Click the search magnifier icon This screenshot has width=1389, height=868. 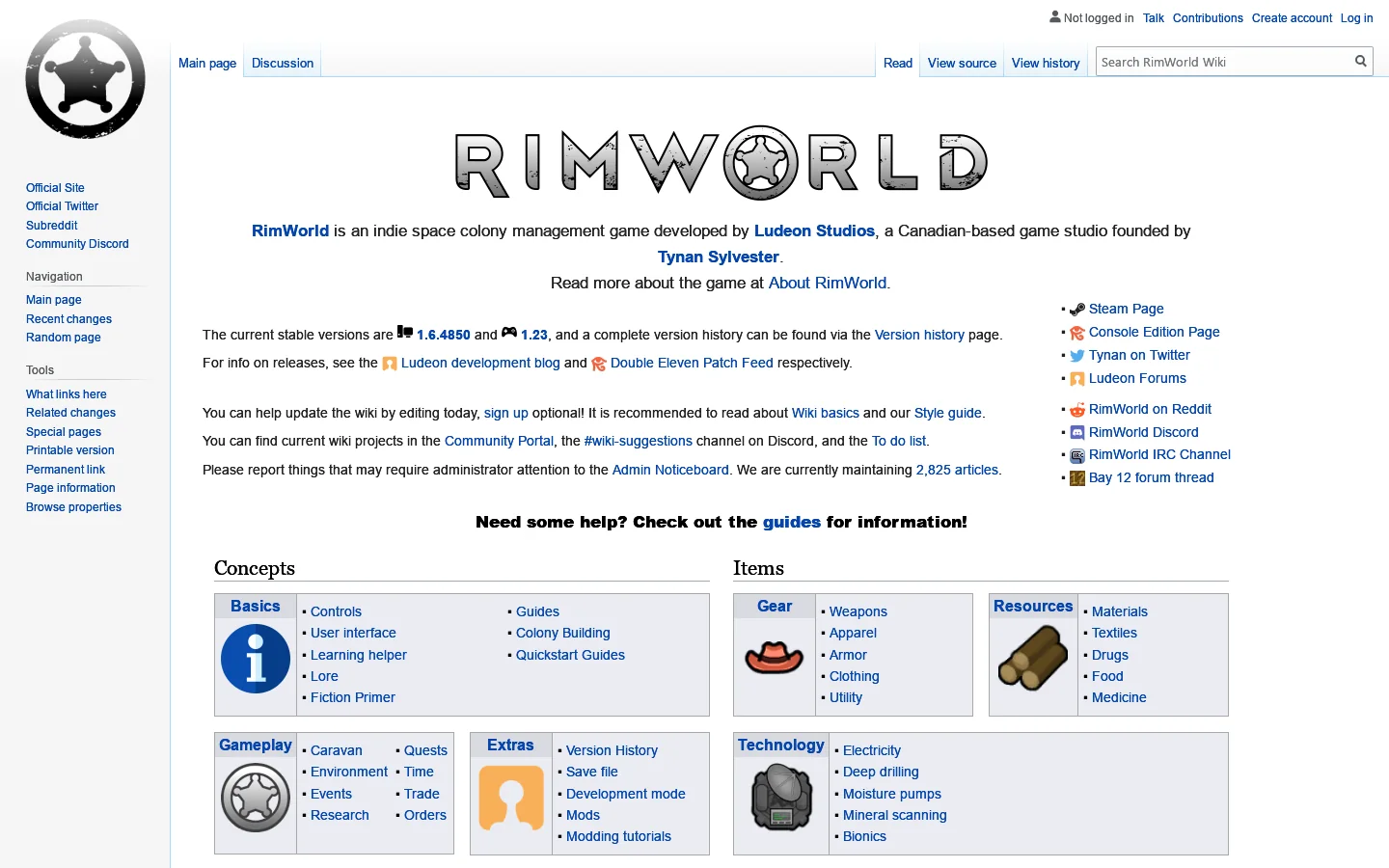tap(1361, 62)
